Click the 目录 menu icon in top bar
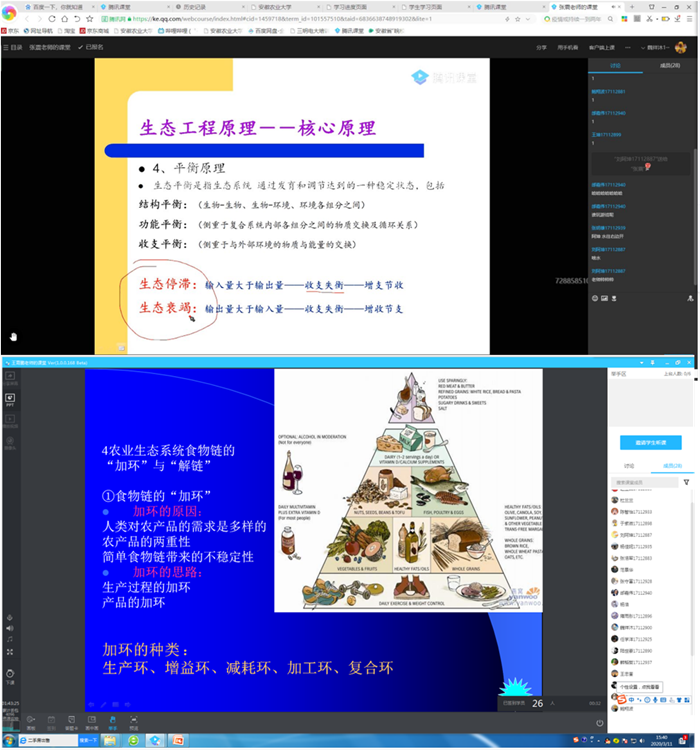 coord(12,47)
